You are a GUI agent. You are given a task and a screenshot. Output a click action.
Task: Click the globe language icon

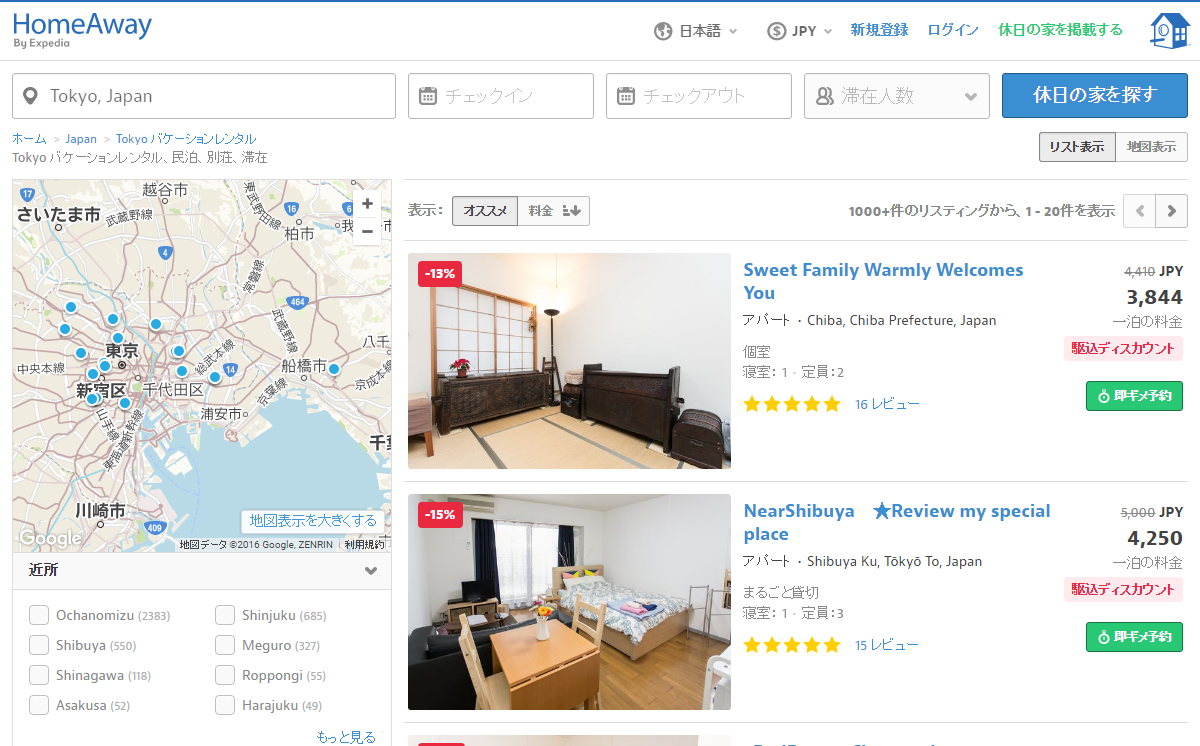(663, 31)
